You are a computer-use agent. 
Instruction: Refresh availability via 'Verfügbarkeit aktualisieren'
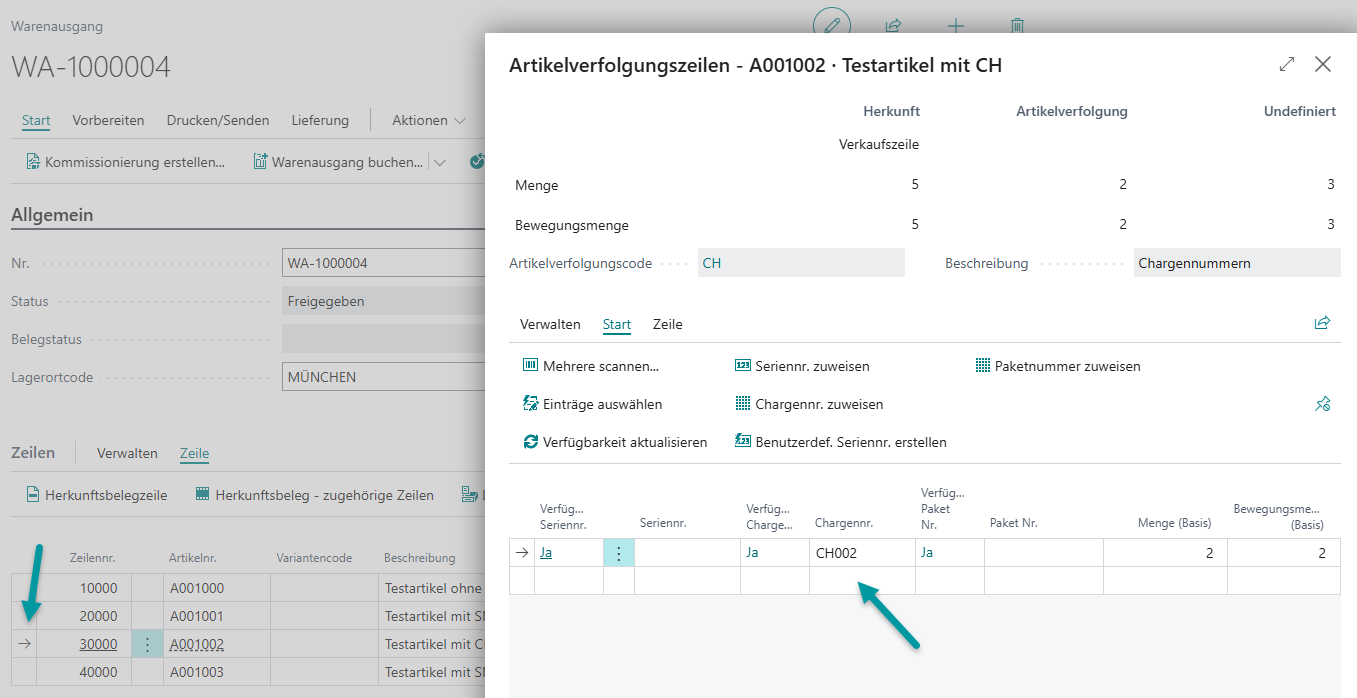(x=618, y=440)
